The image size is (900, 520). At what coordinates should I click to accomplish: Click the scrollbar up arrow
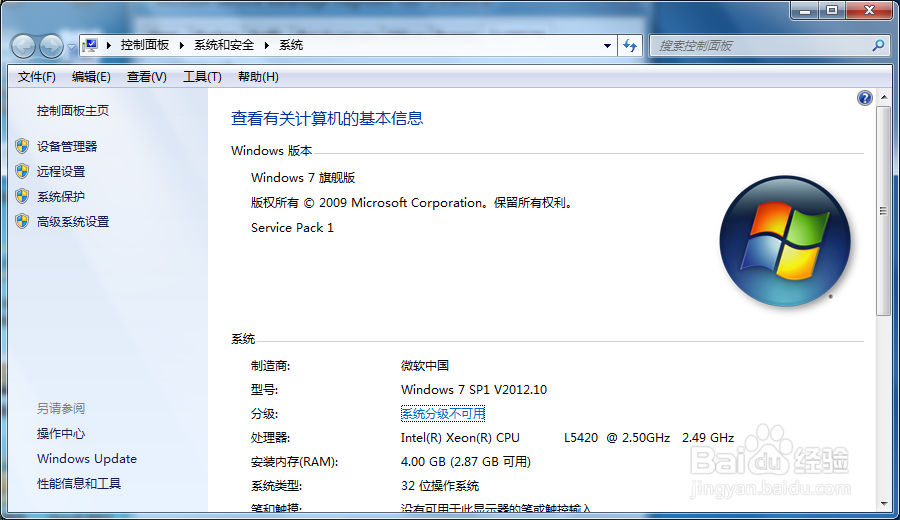coord(884,97)
